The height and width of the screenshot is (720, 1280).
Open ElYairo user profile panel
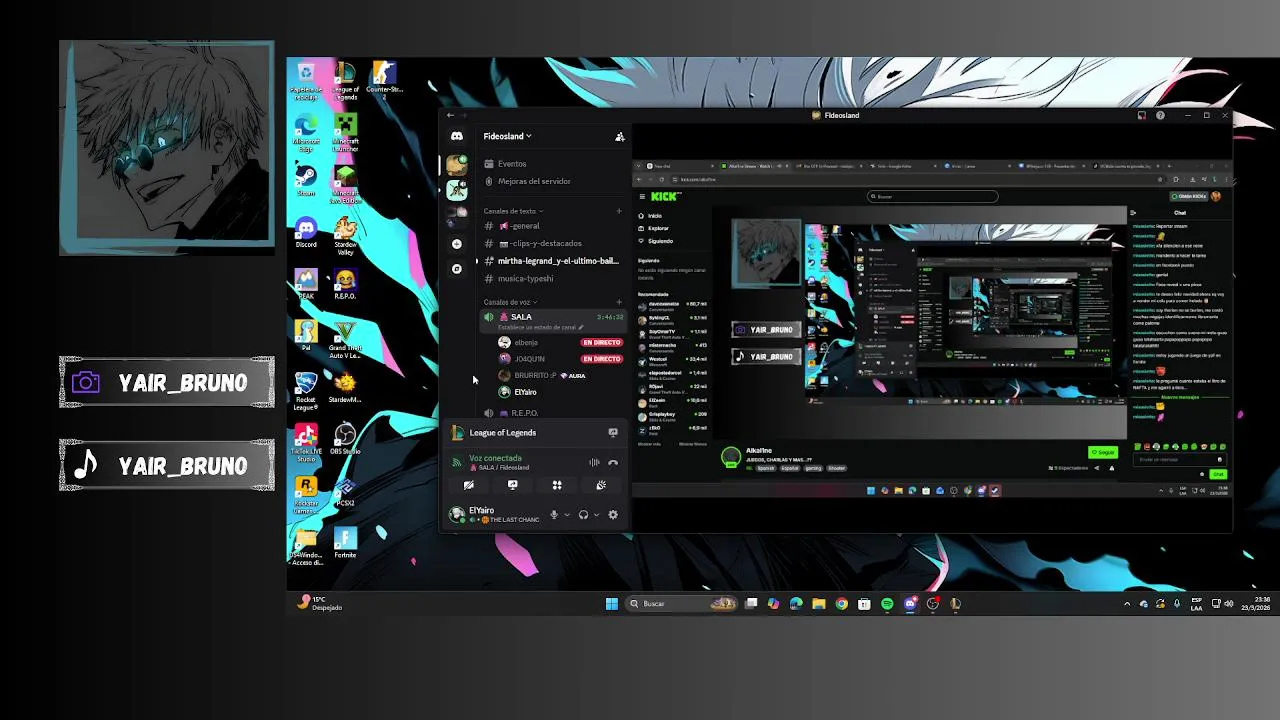click(x=495, y=515)
